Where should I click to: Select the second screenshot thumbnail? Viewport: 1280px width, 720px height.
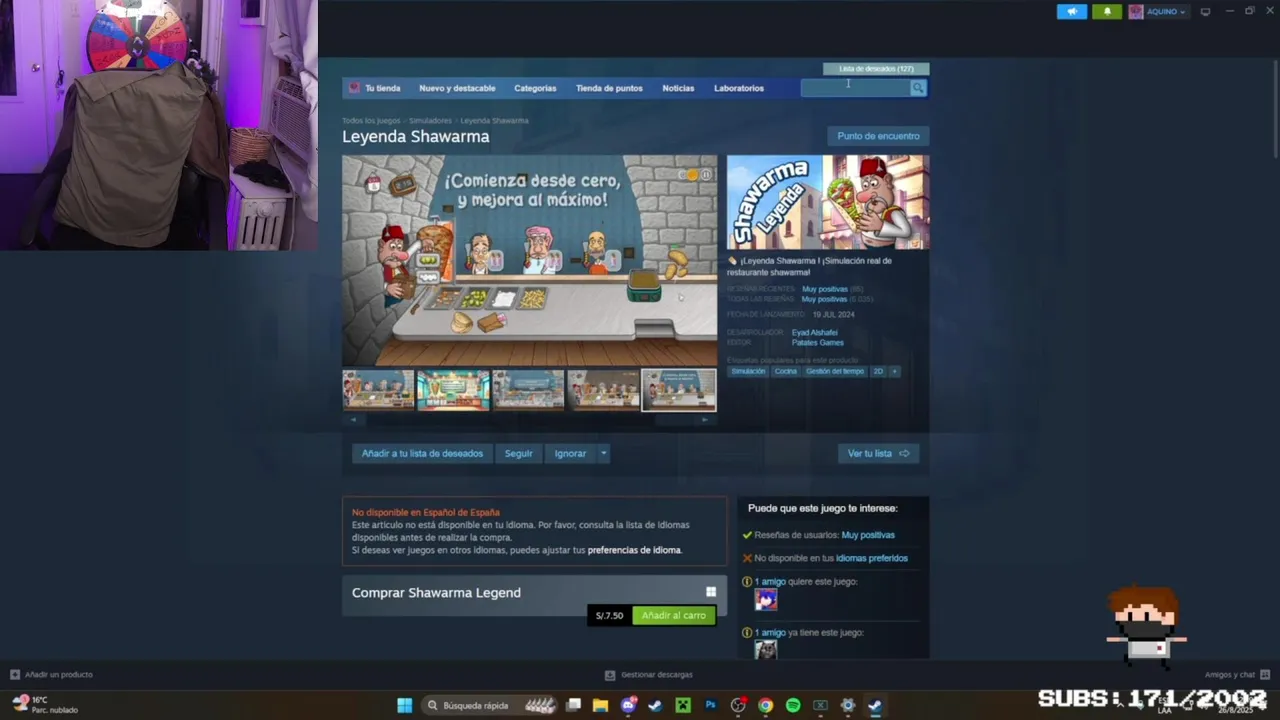[x=453, y=390]
